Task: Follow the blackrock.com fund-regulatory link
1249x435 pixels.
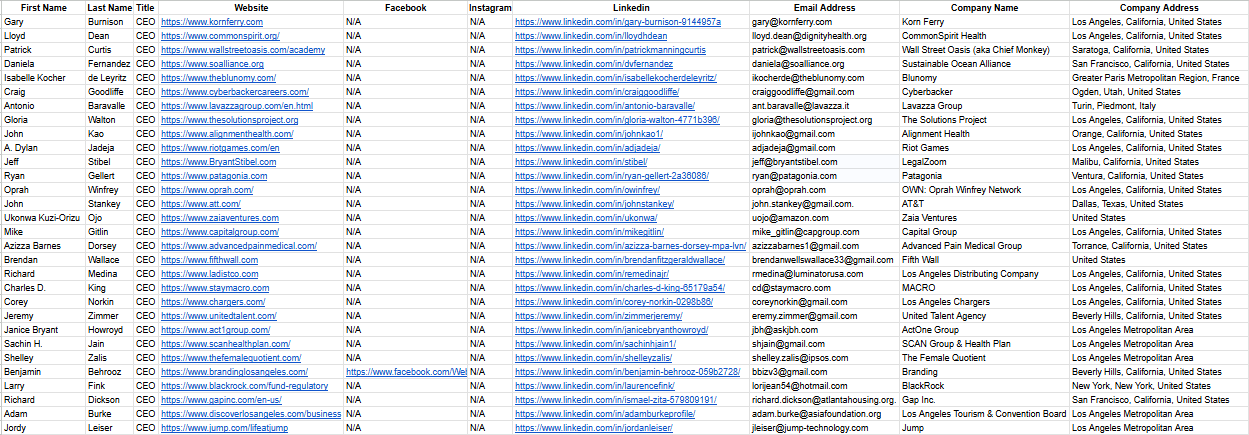Action: [244, 385]
